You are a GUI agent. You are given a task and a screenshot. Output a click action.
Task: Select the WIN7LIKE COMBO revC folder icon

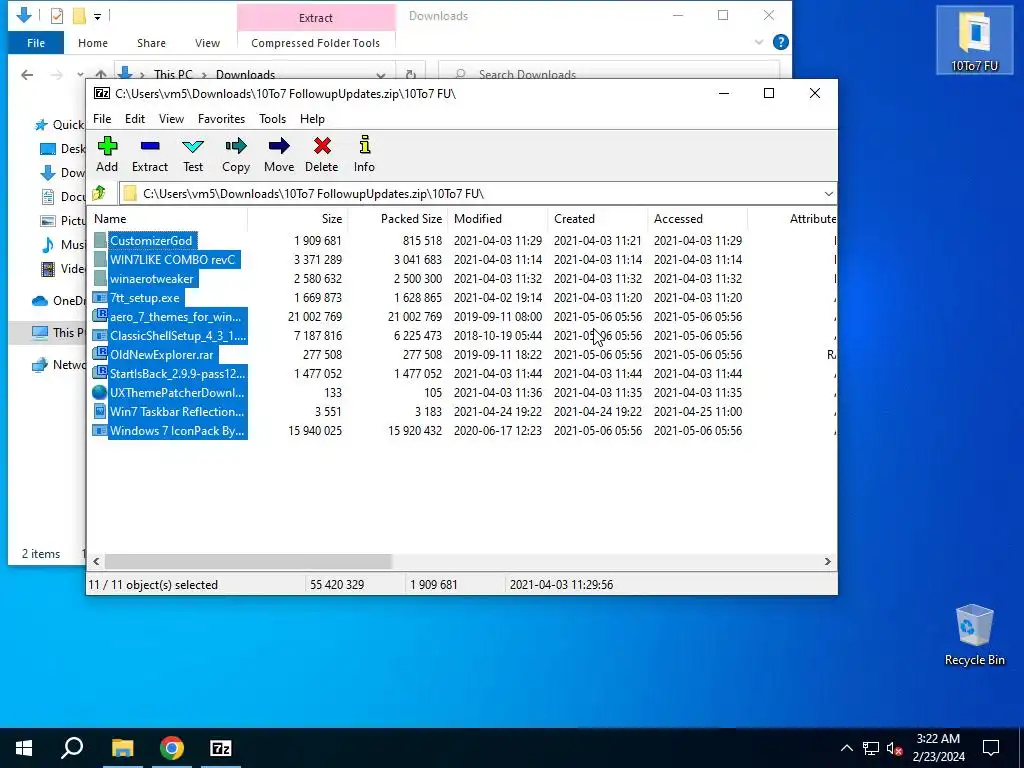click(x=100, y=259)
